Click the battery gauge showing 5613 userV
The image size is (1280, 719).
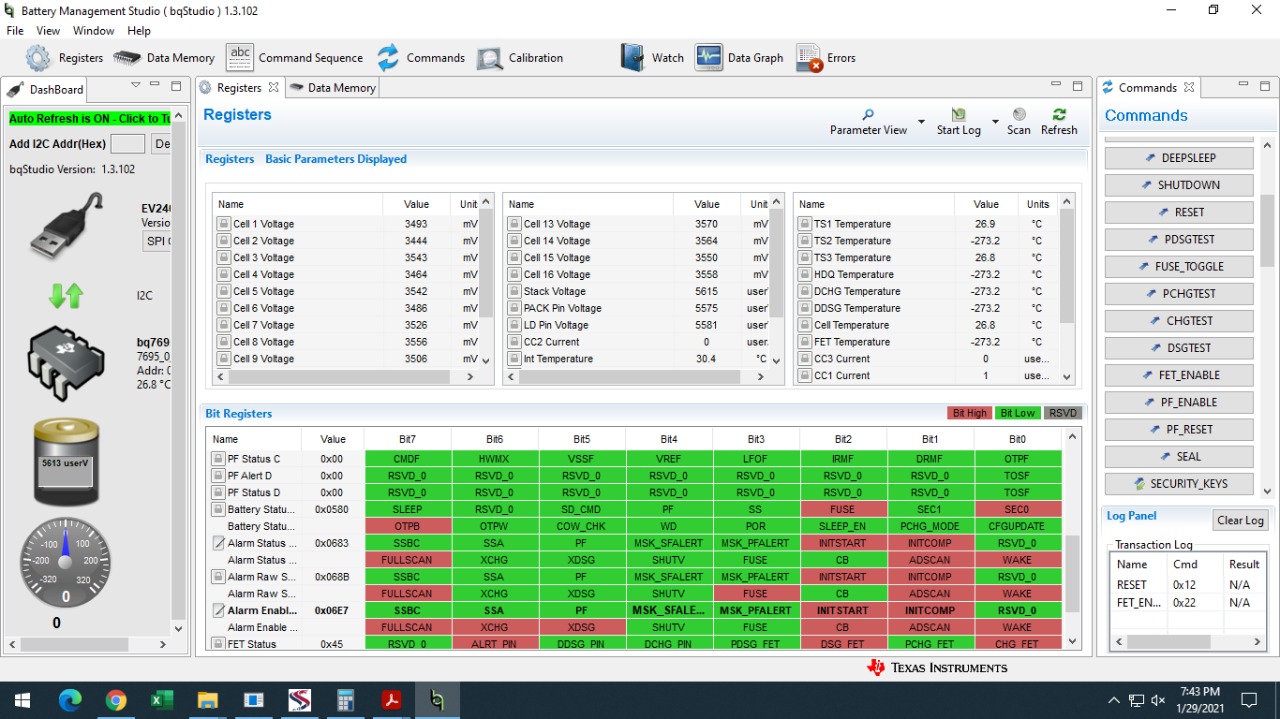[66, 463]
